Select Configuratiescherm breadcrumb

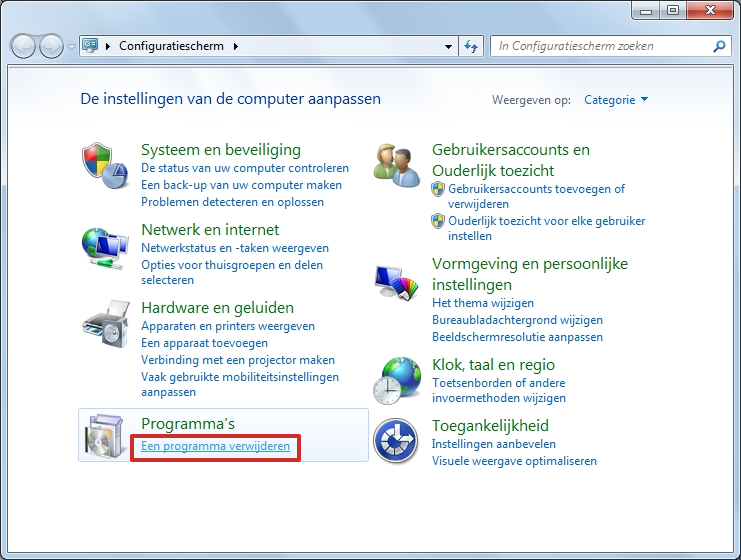pyautogui.click(x=171, y=46)
